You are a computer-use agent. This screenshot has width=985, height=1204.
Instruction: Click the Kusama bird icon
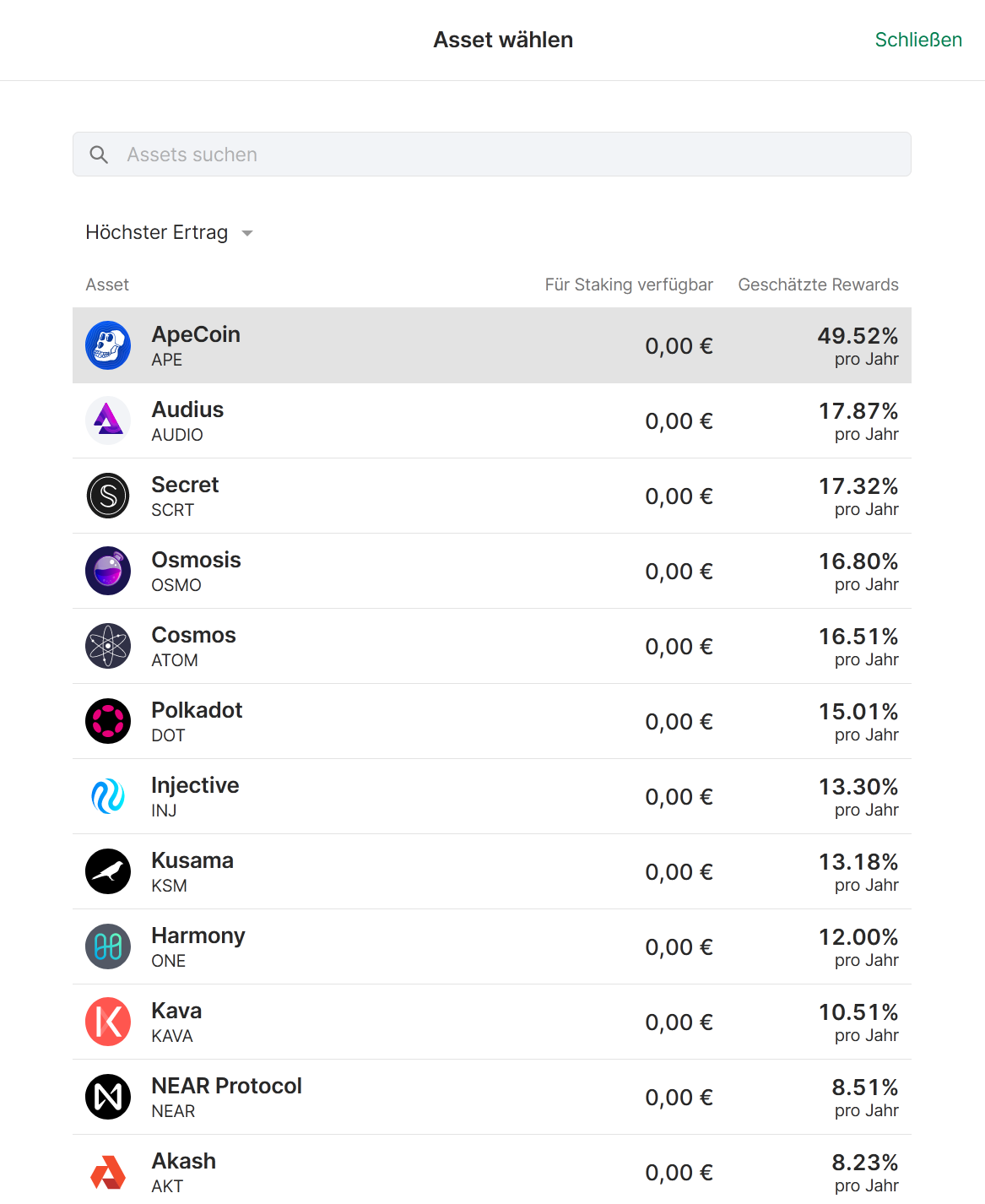108,871
